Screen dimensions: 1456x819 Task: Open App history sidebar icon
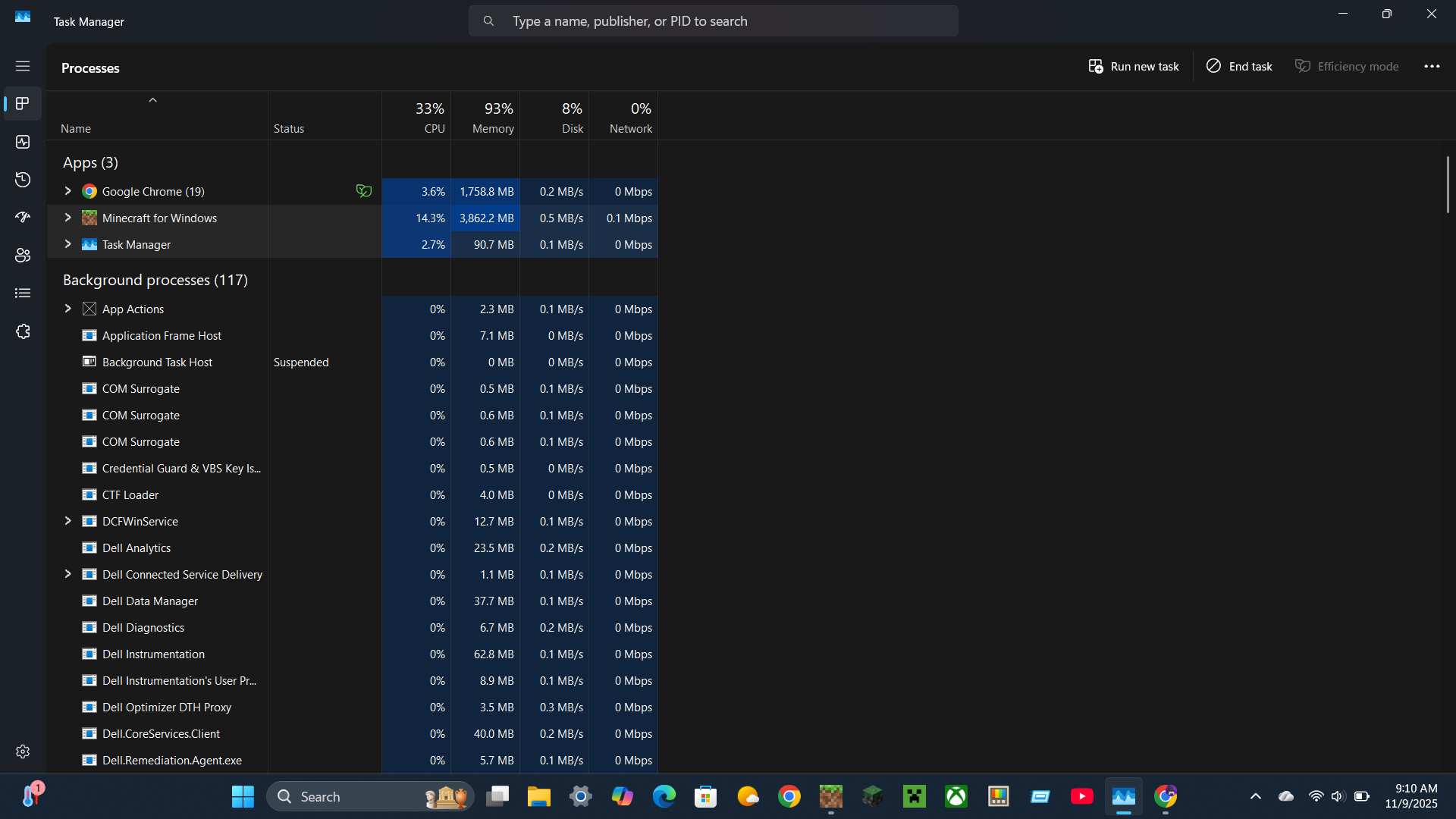tap(23, 180)
